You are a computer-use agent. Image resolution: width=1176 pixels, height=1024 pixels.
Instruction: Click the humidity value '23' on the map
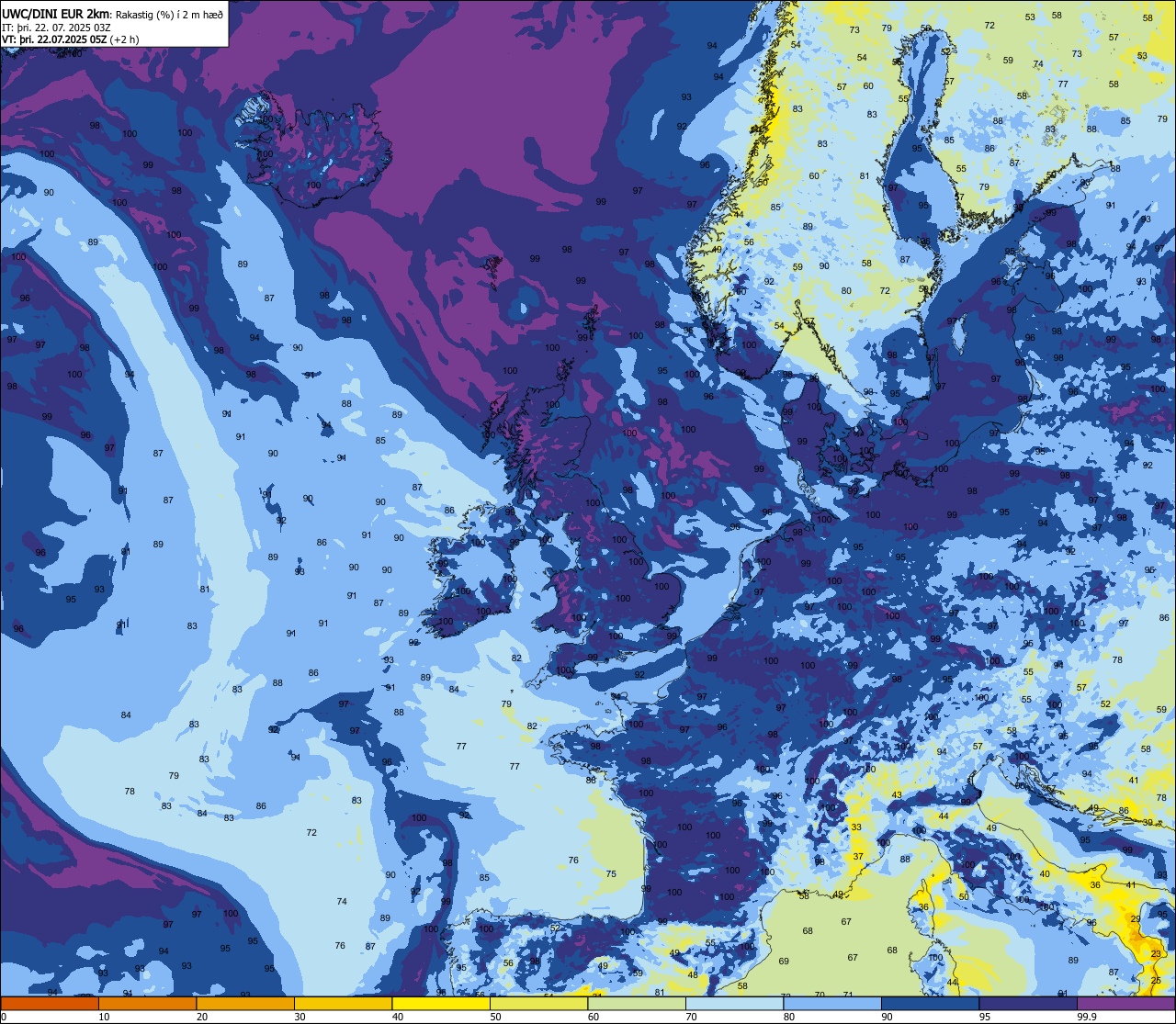click(x=1156, y=954)
